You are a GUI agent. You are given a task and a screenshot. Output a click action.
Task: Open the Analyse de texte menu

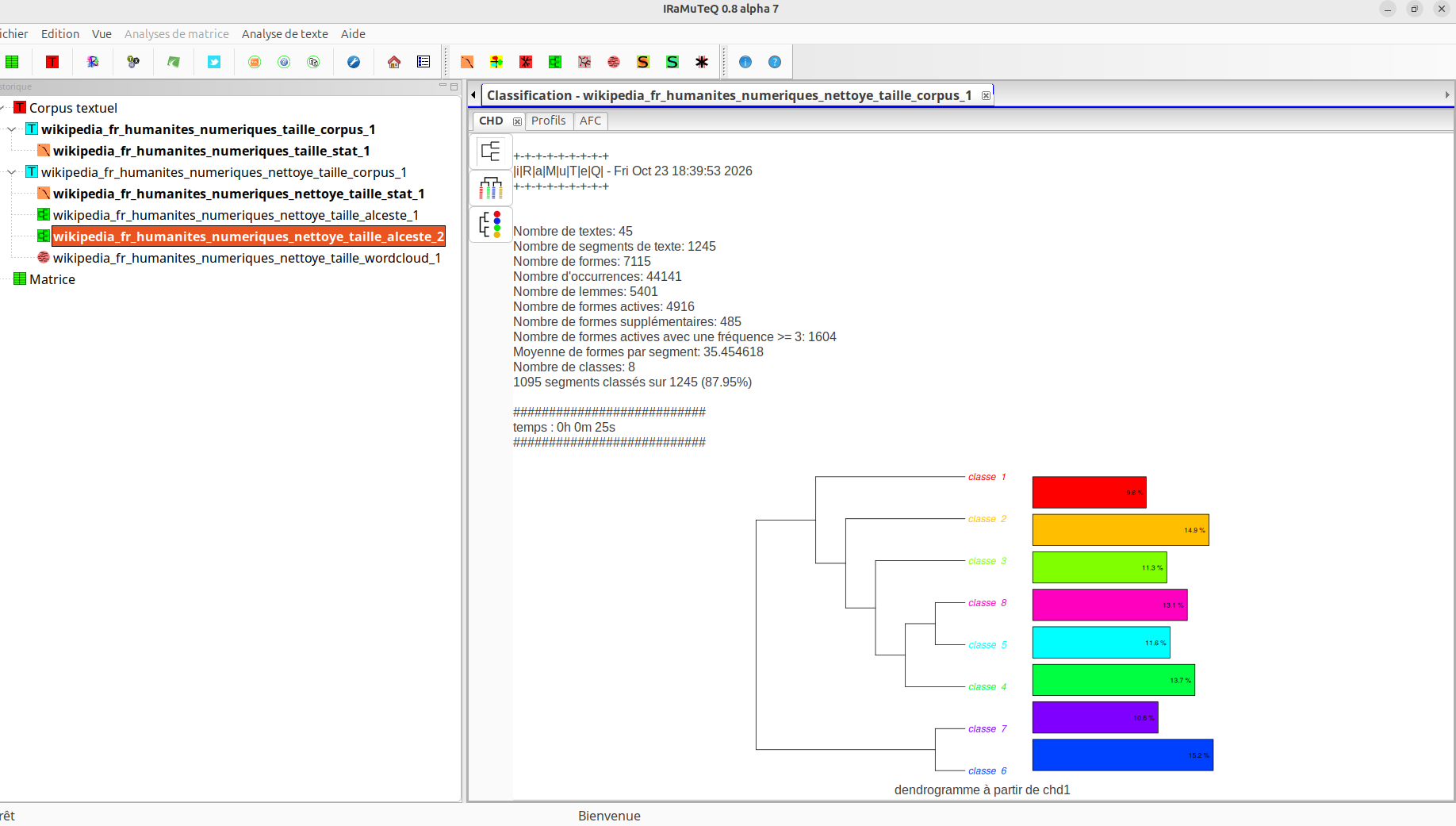click(x=285, y=34)
